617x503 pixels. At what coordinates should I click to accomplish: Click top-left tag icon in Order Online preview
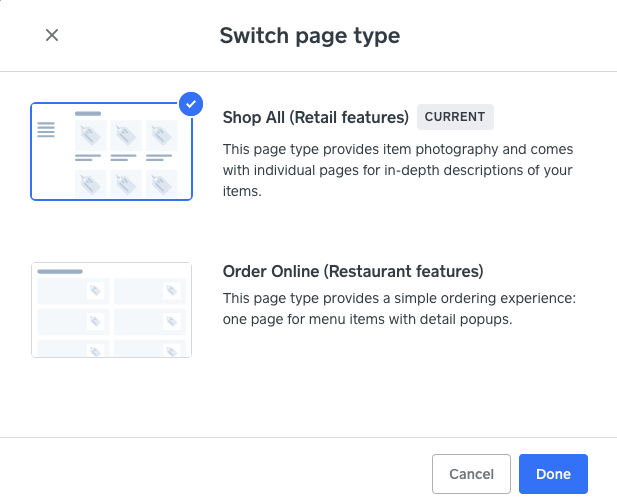(95, 291)
